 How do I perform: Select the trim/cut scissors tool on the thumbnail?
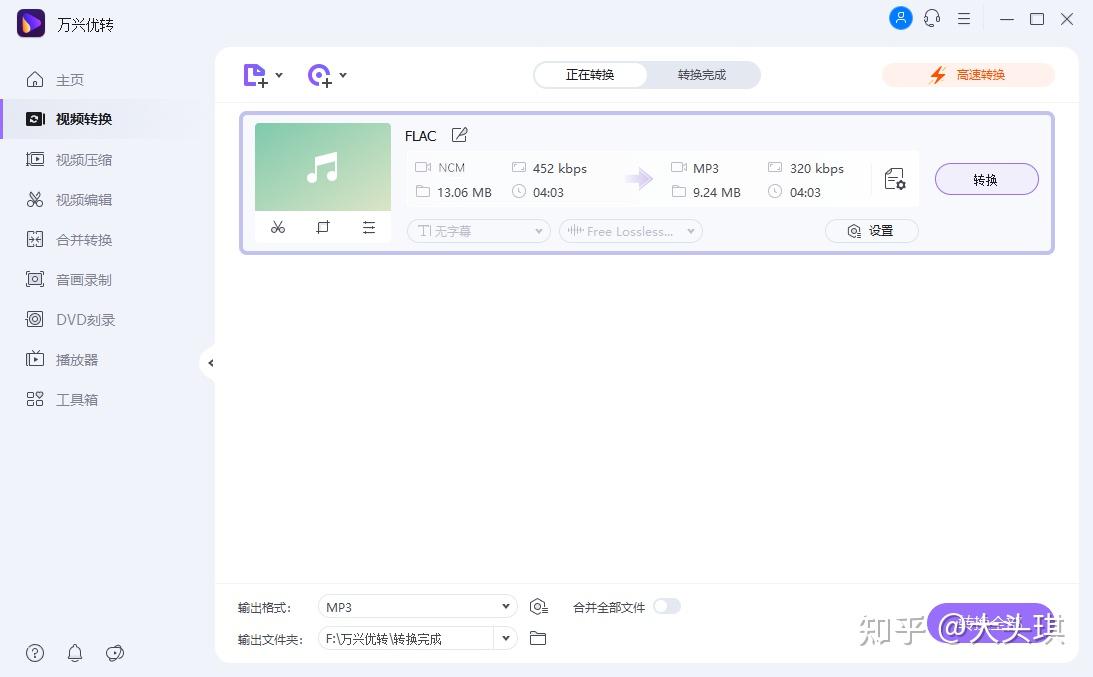click(278, 227)
